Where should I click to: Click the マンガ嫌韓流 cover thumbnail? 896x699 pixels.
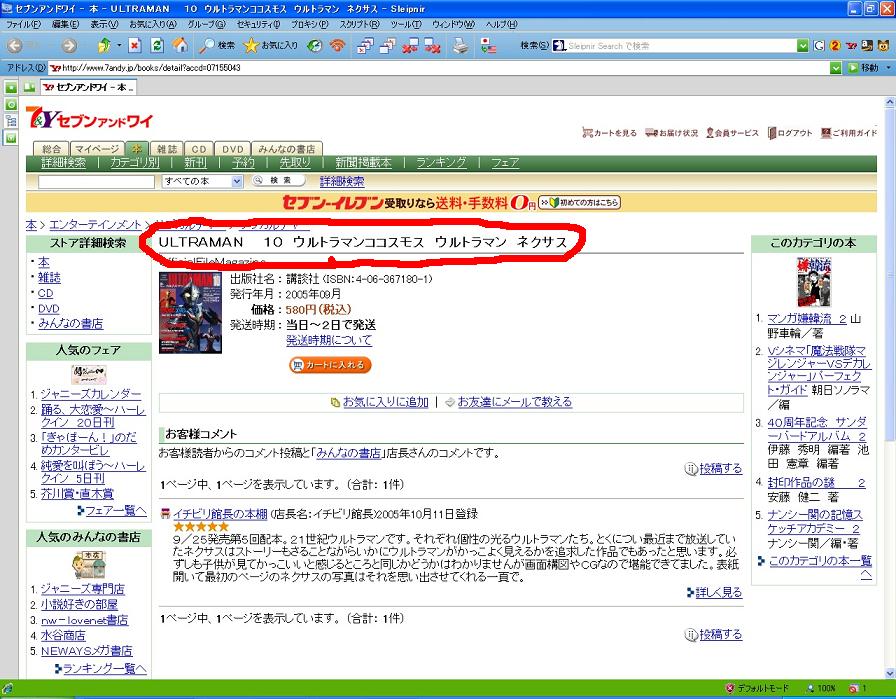[x=814, y=282]
